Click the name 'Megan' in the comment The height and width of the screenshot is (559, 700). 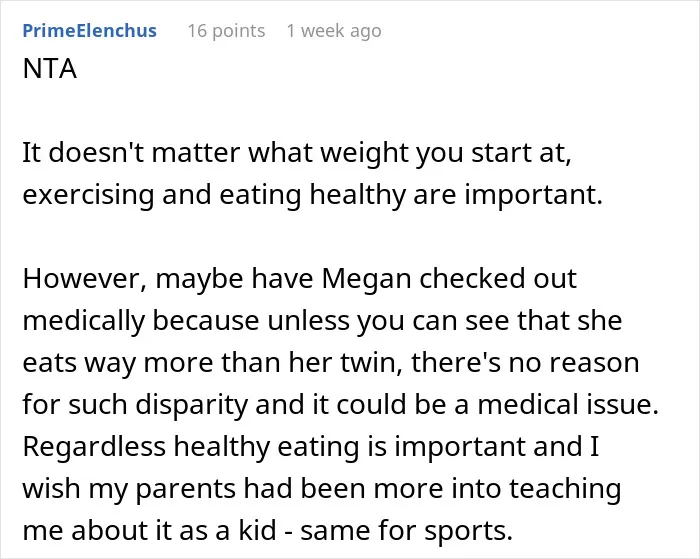tap(366, 279)
